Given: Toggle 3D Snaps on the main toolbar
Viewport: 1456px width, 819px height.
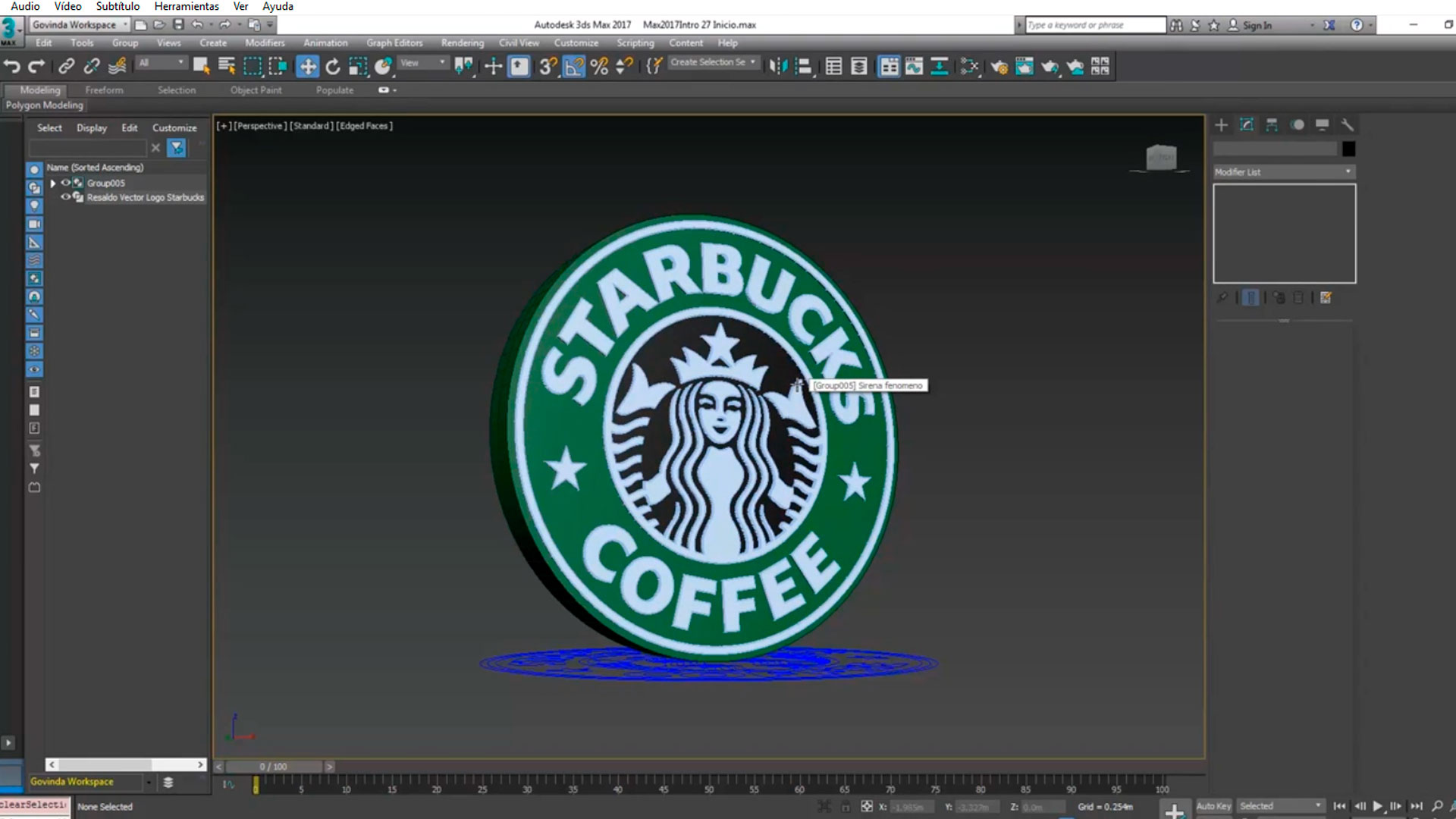Looking at the screenshot, I should click(x=548, y=67).
